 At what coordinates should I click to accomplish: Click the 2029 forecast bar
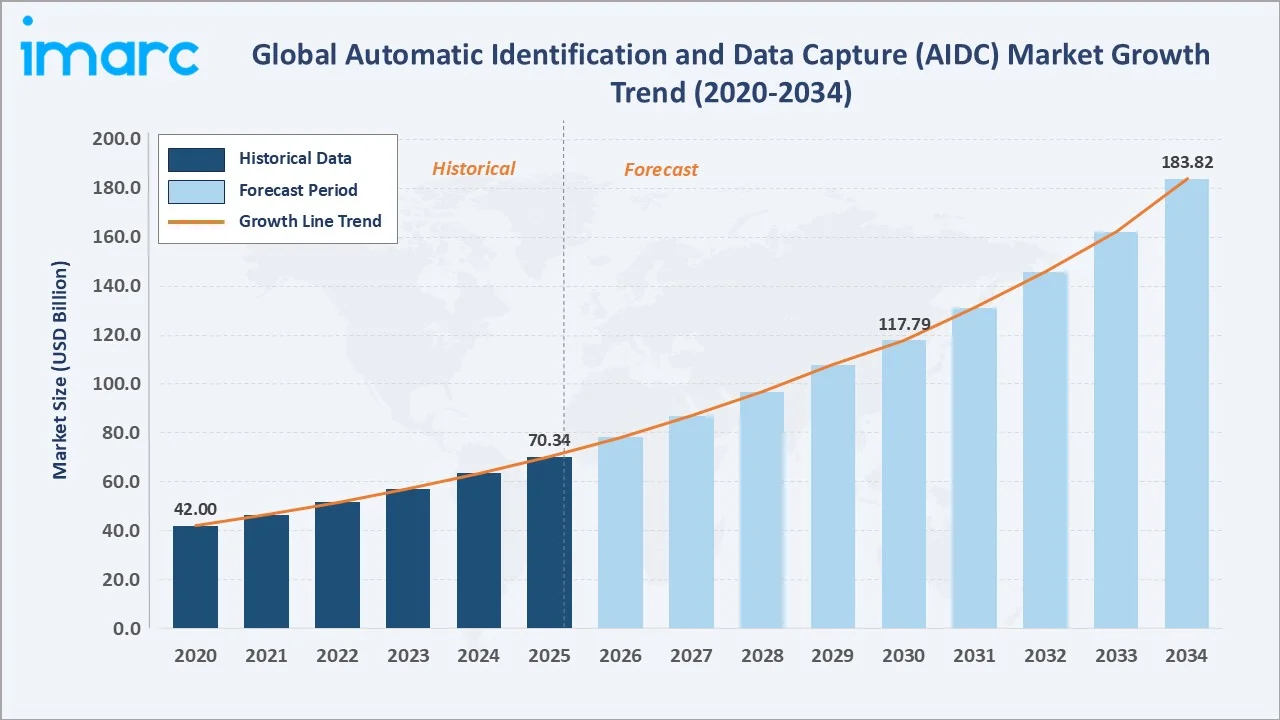click(833, 496)
